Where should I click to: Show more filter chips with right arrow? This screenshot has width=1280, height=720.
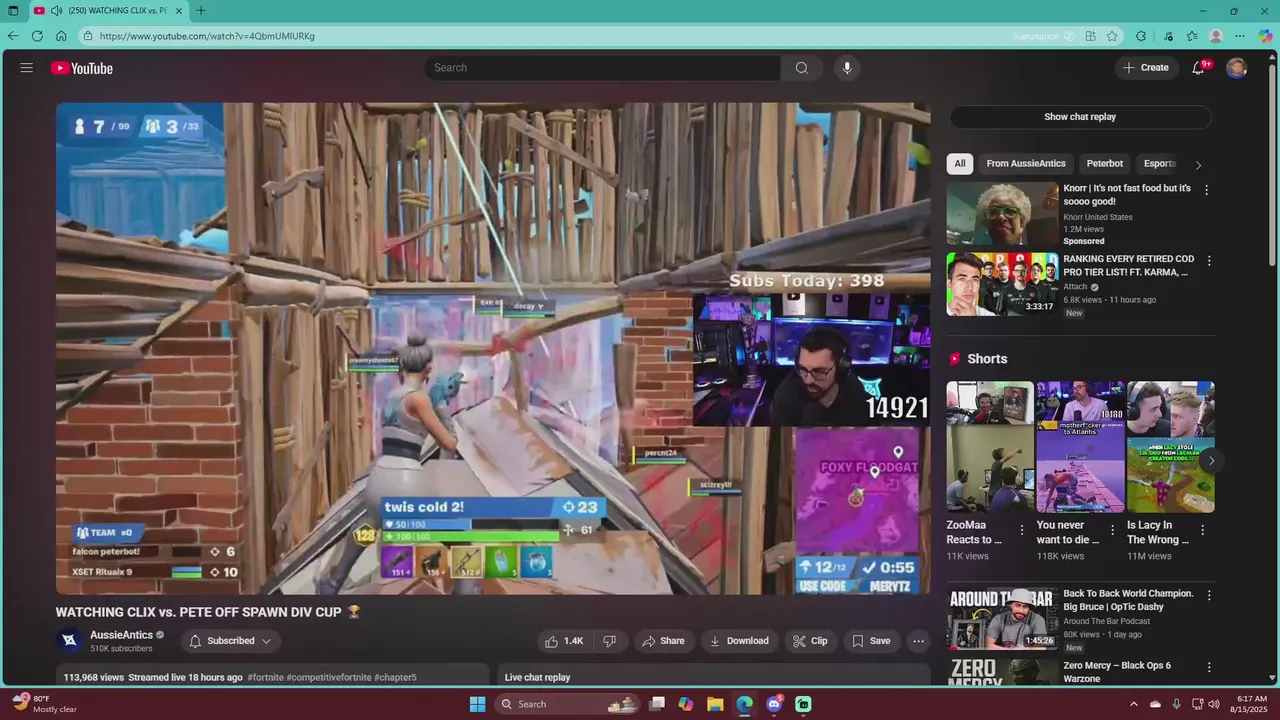(1198, 165)
